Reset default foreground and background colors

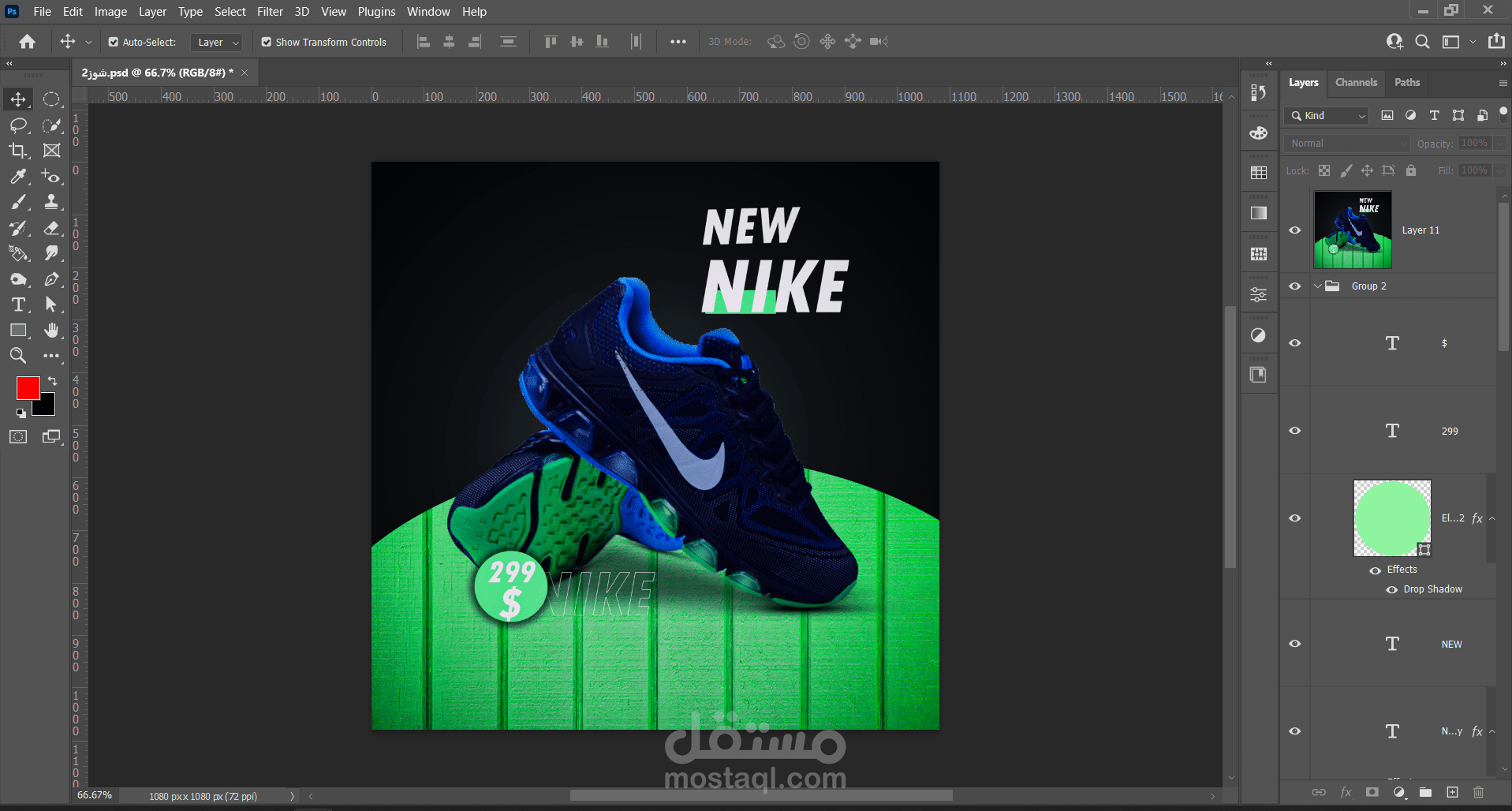point(21,413)
